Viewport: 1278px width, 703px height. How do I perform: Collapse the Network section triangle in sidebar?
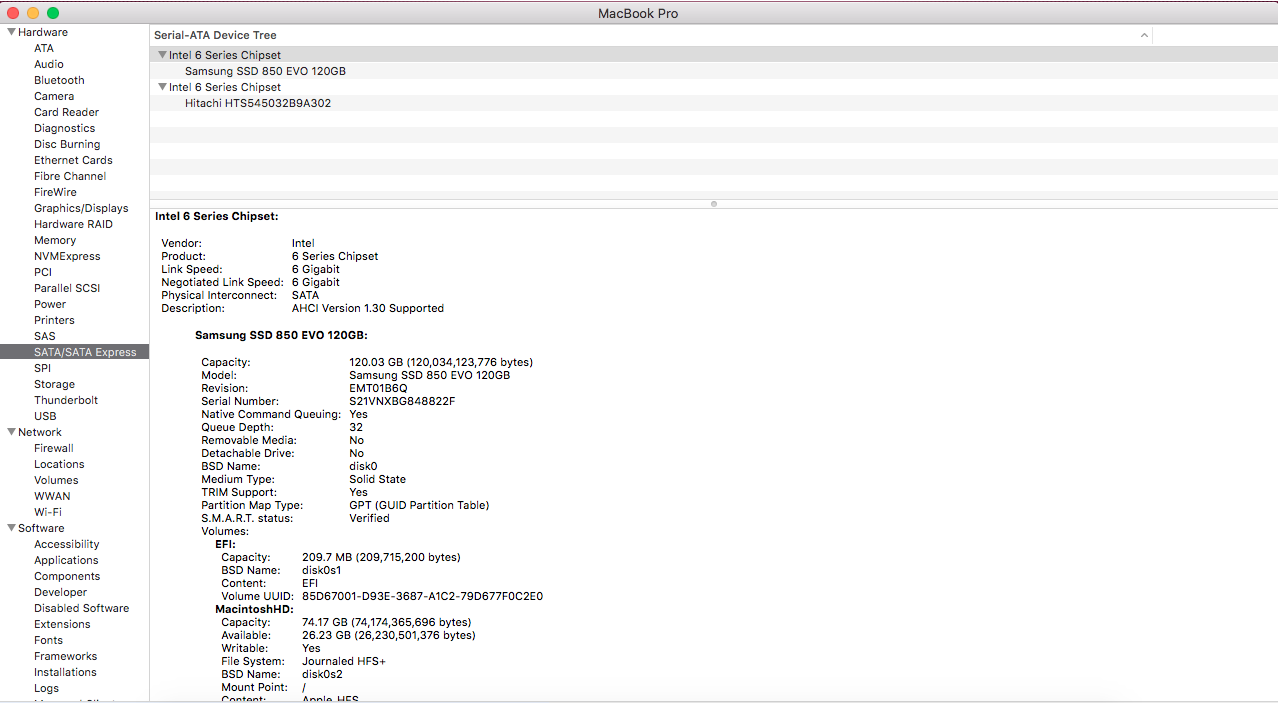11,432
